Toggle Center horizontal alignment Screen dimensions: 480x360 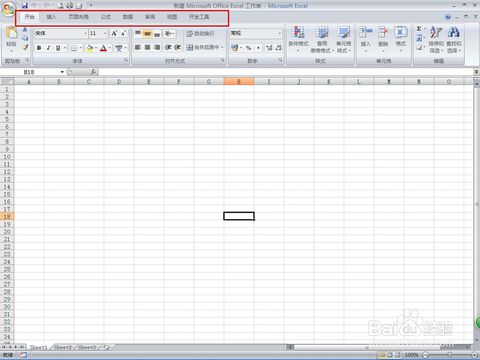click(x=147, y=47)
